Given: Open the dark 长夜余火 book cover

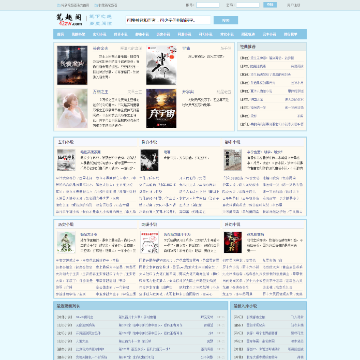Looking at the screenshot, I should pyautogui.click(x=72, y=65).
